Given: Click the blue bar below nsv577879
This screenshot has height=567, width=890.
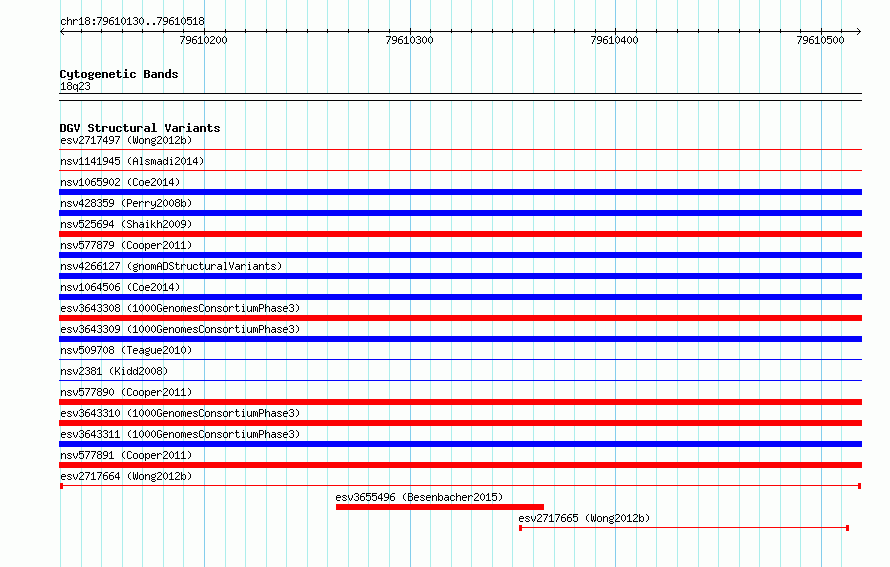Looking at the screenshot, I should [x=460, y=255].
